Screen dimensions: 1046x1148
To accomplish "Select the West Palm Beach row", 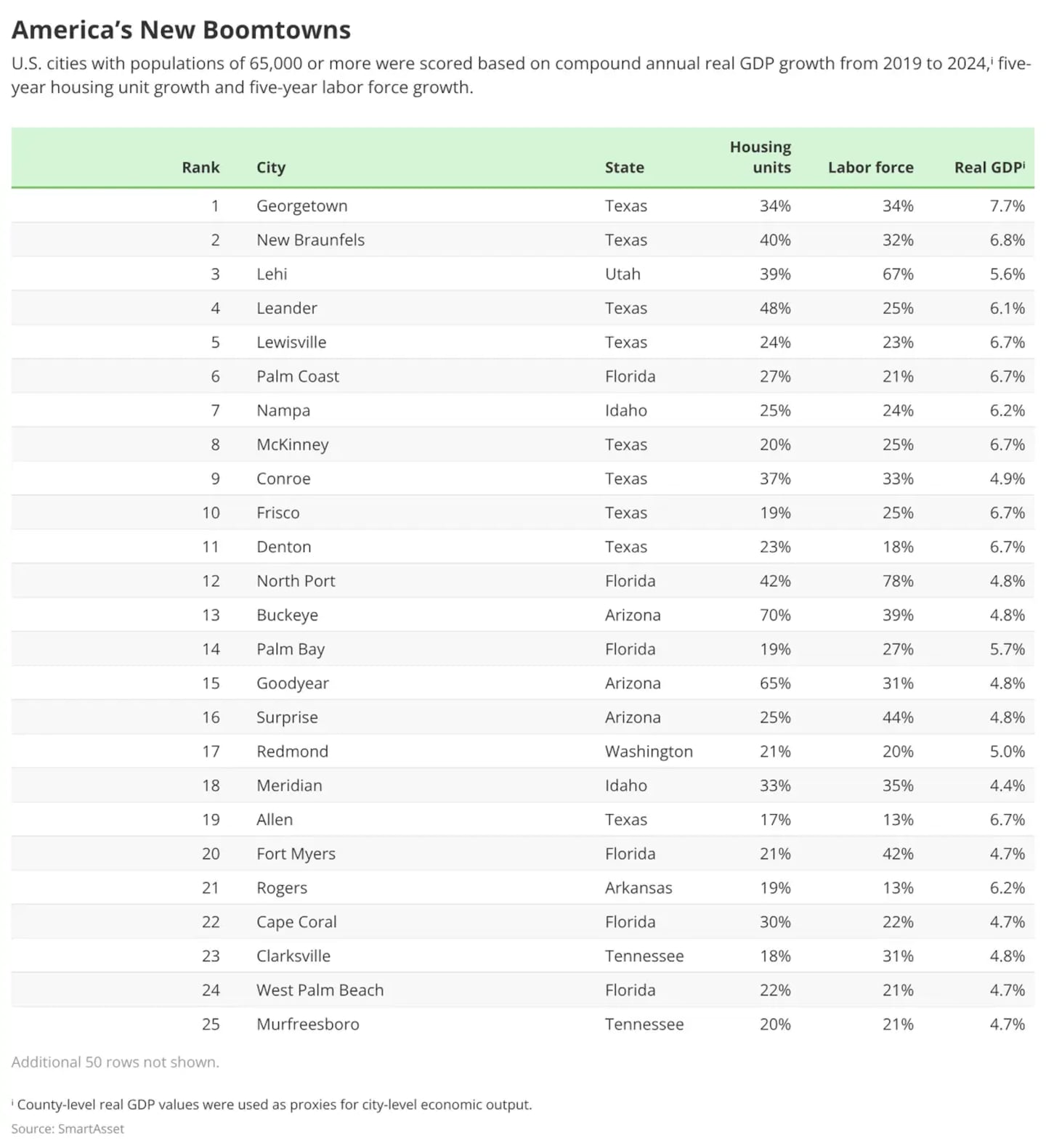I will click(x=523, y=990).
